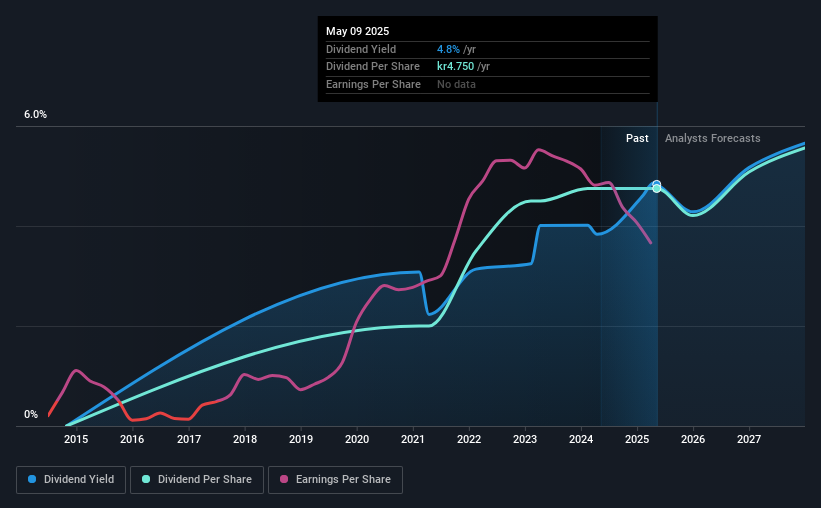Click the tooltip 'Earnings Per Share' row label
The image size is (821, 508).
(373, 84)
